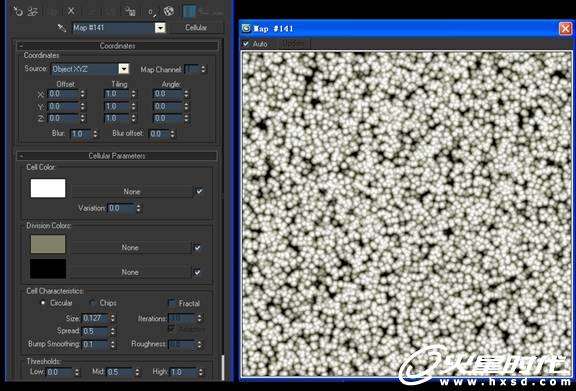Open the gray-green Division Color swatch
Screen dimensions: 576x391
[48, 244]
